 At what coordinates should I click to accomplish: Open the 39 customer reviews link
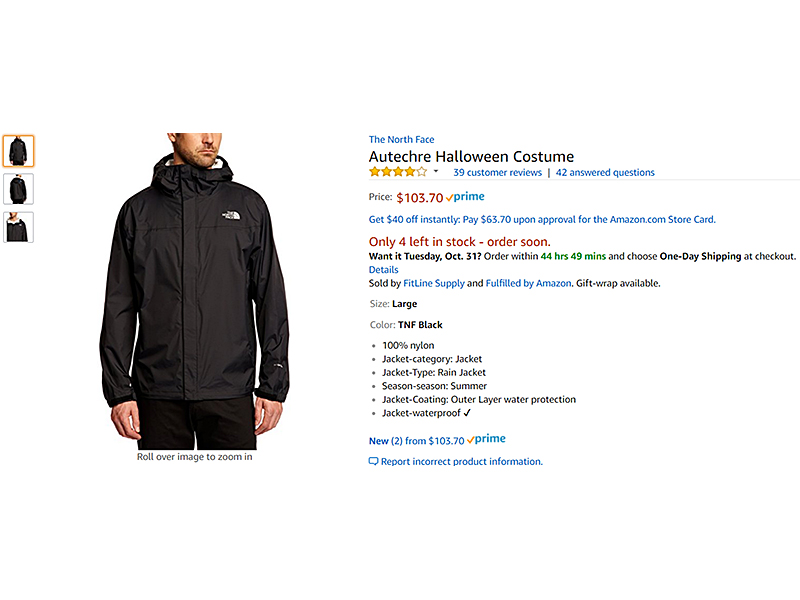pos(497,172)
